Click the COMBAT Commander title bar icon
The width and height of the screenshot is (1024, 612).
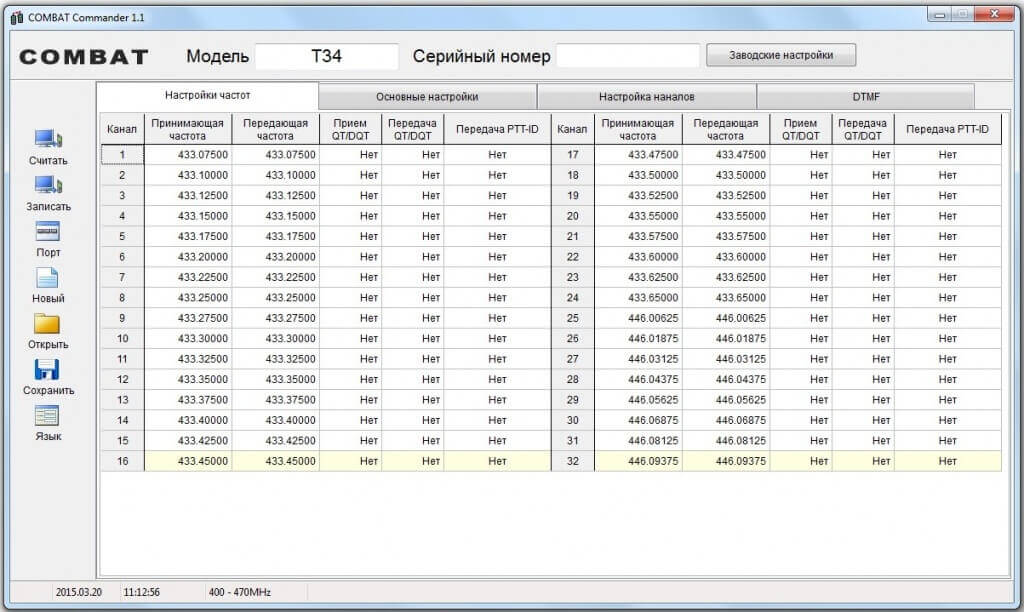click(x=16, y=18)
